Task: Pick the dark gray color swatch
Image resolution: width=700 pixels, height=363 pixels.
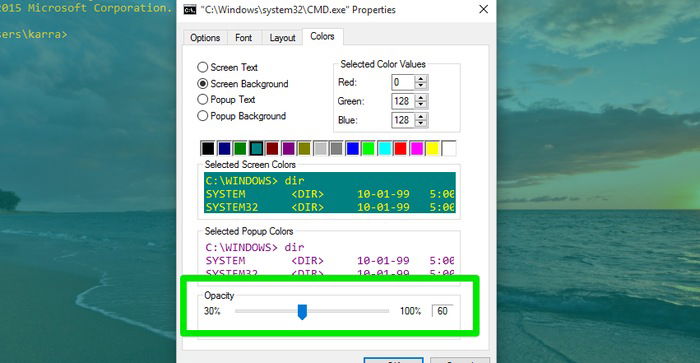Action: 337,148
